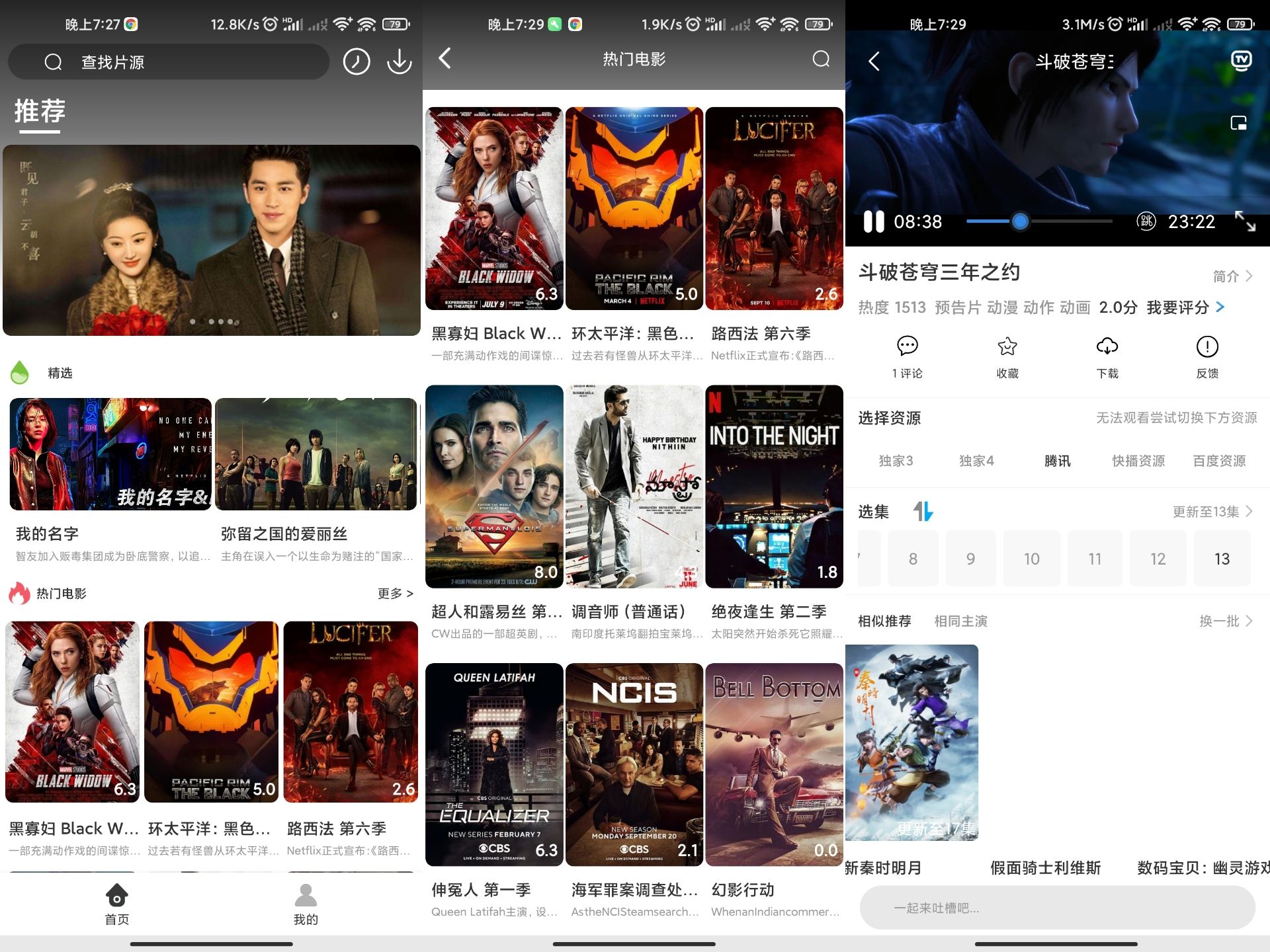Expand 简介 description chevron
This screenshot has height=952, width=1270.
(x=1249, y=276)
